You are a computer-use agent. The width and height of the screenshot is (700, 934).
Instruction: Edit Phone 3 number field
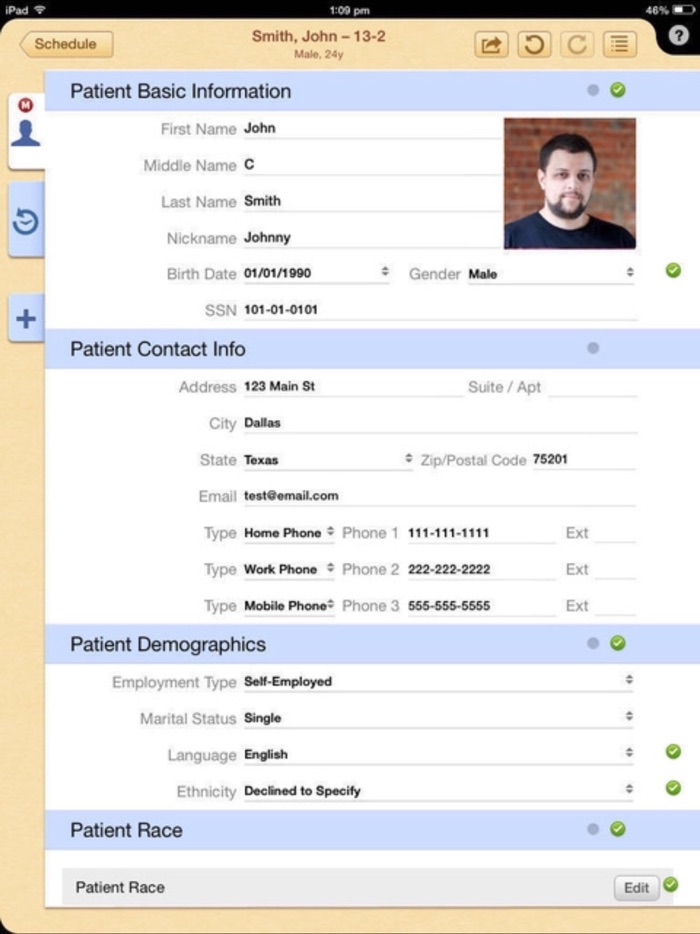point(481,606)
